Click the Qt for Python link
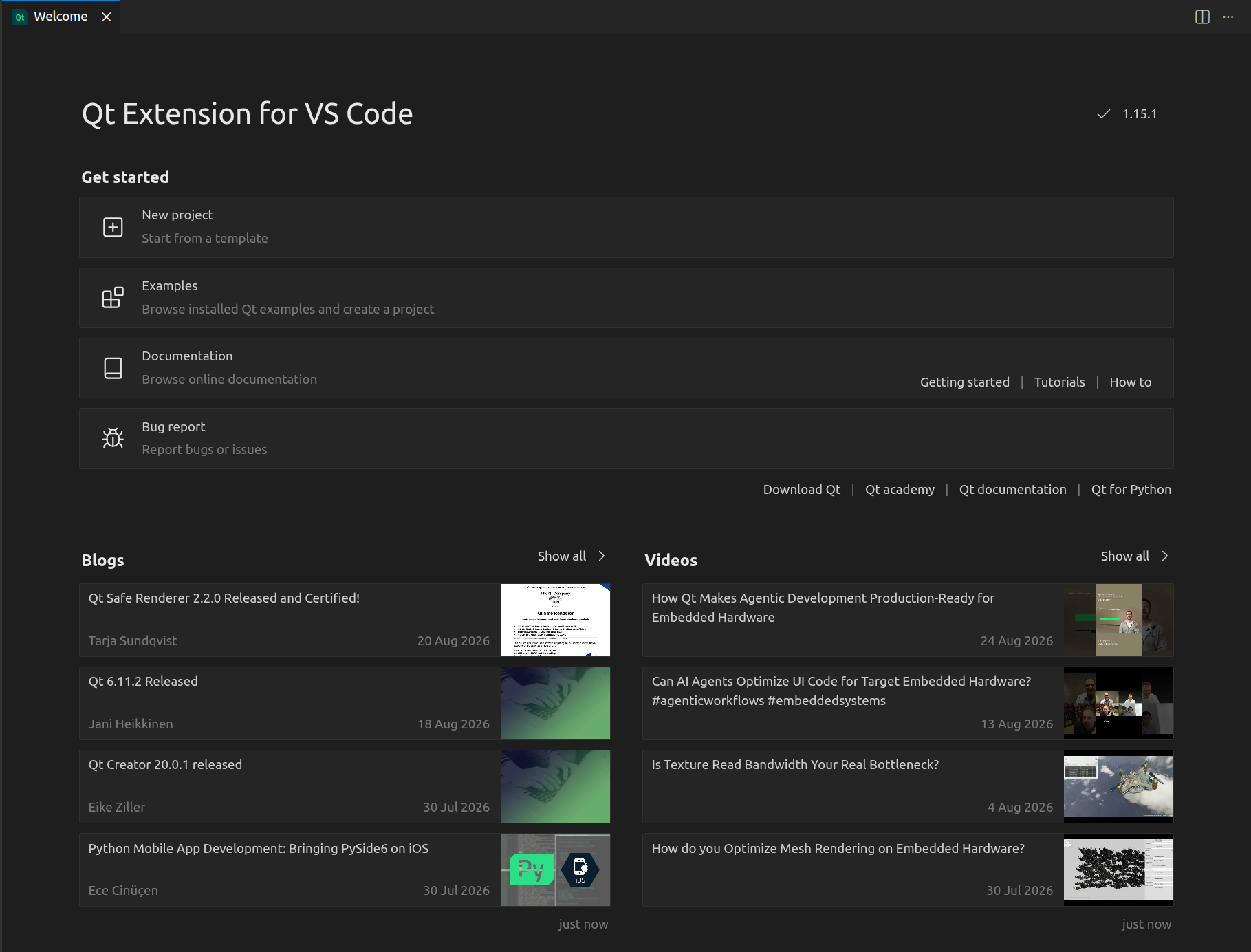The height and width of the screenshot is (952, 1251). [1131, 489]
